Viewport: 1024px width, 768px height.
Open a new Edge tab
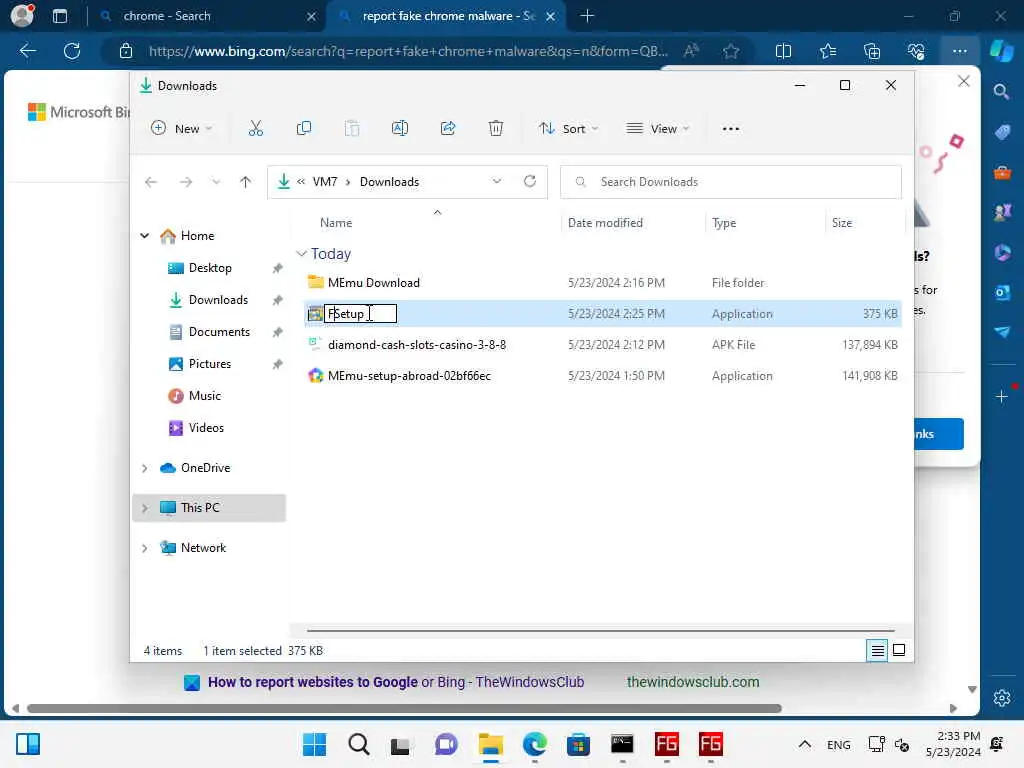587,16
